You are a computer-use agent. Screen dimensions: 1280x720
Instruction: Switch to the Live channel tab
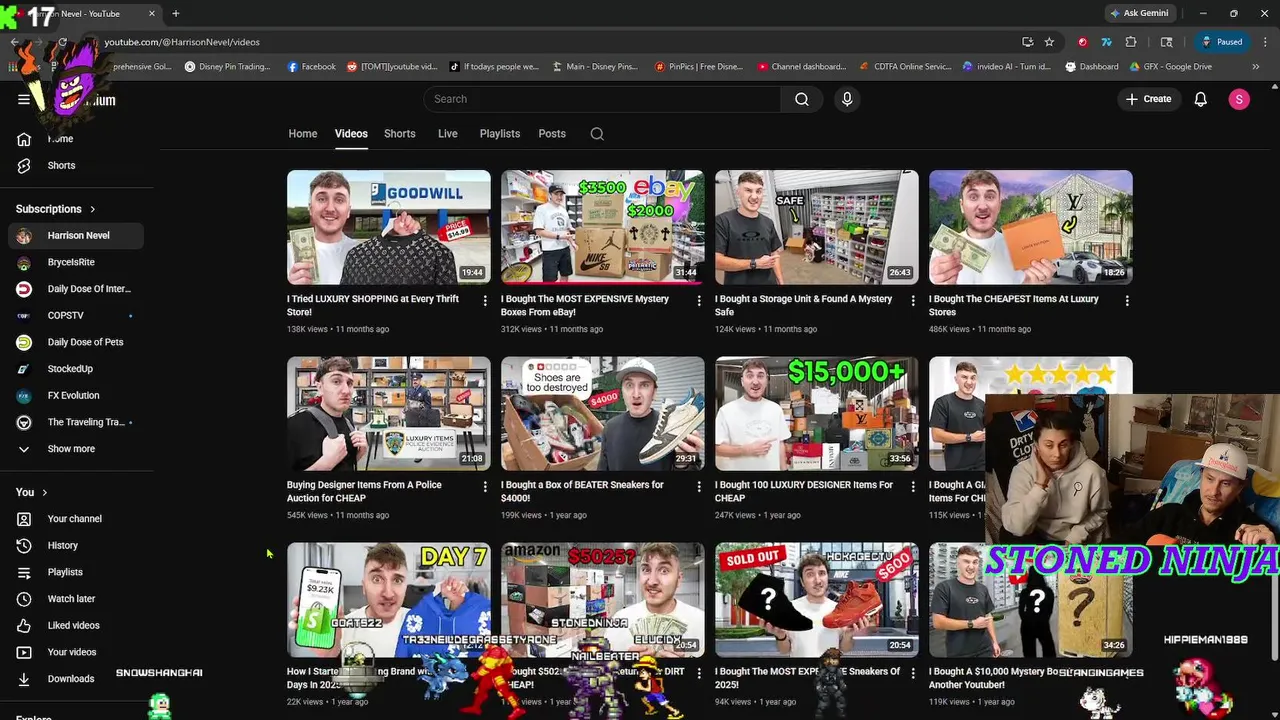tap(448, 134)
